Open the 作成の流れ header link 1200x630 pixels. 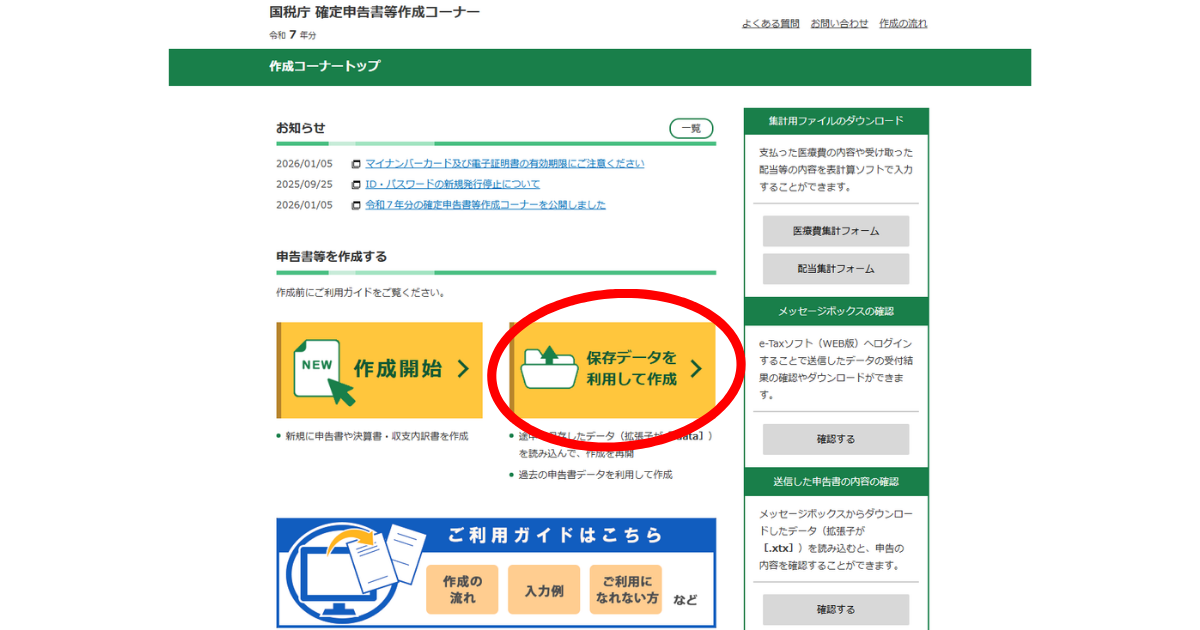coord(903,24)
